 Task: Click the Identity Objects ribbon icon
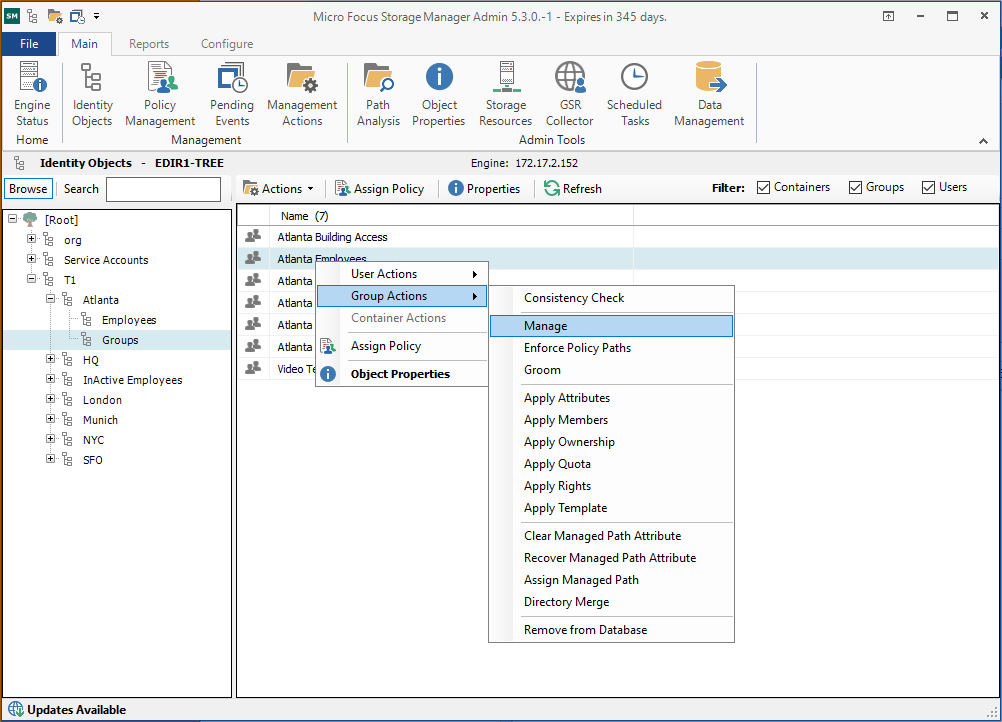coord(92,94)
